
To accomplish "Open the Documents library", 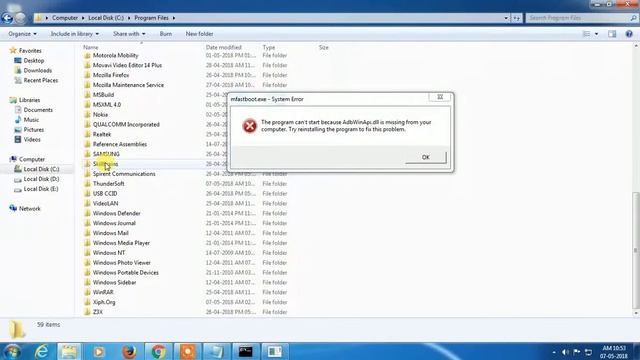I will pyautogui.click(x=38, y=110).
